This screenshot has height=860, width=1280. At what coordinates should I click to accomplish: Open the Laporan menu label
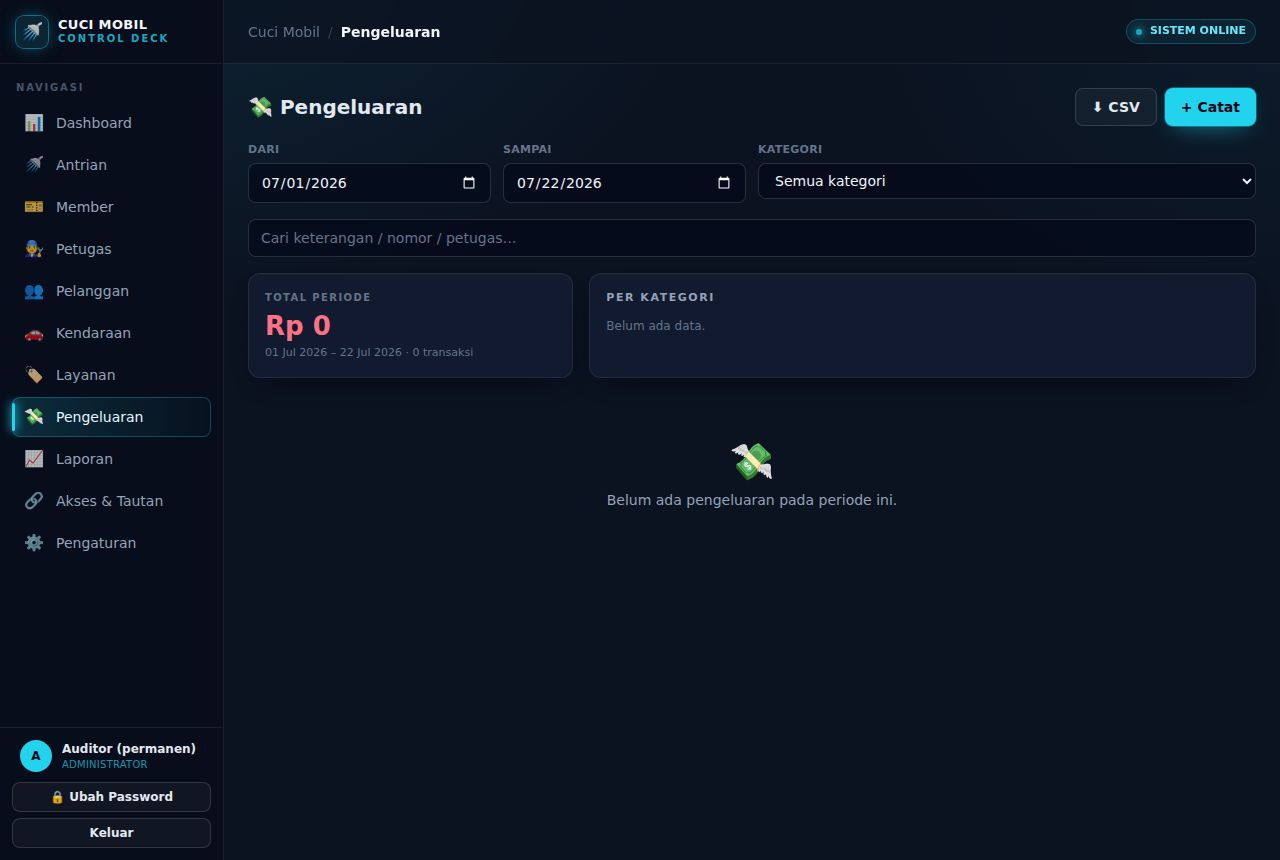(84, 459)
